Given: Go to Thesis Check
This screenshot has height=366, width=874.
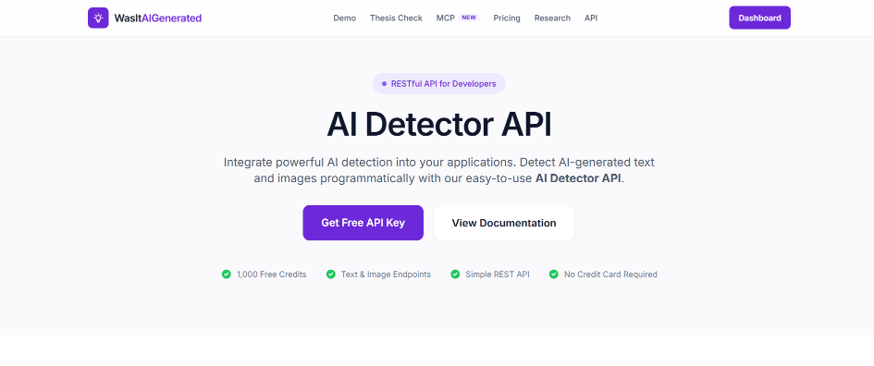Looking at the screenshot, I should [x=396, y=18].
